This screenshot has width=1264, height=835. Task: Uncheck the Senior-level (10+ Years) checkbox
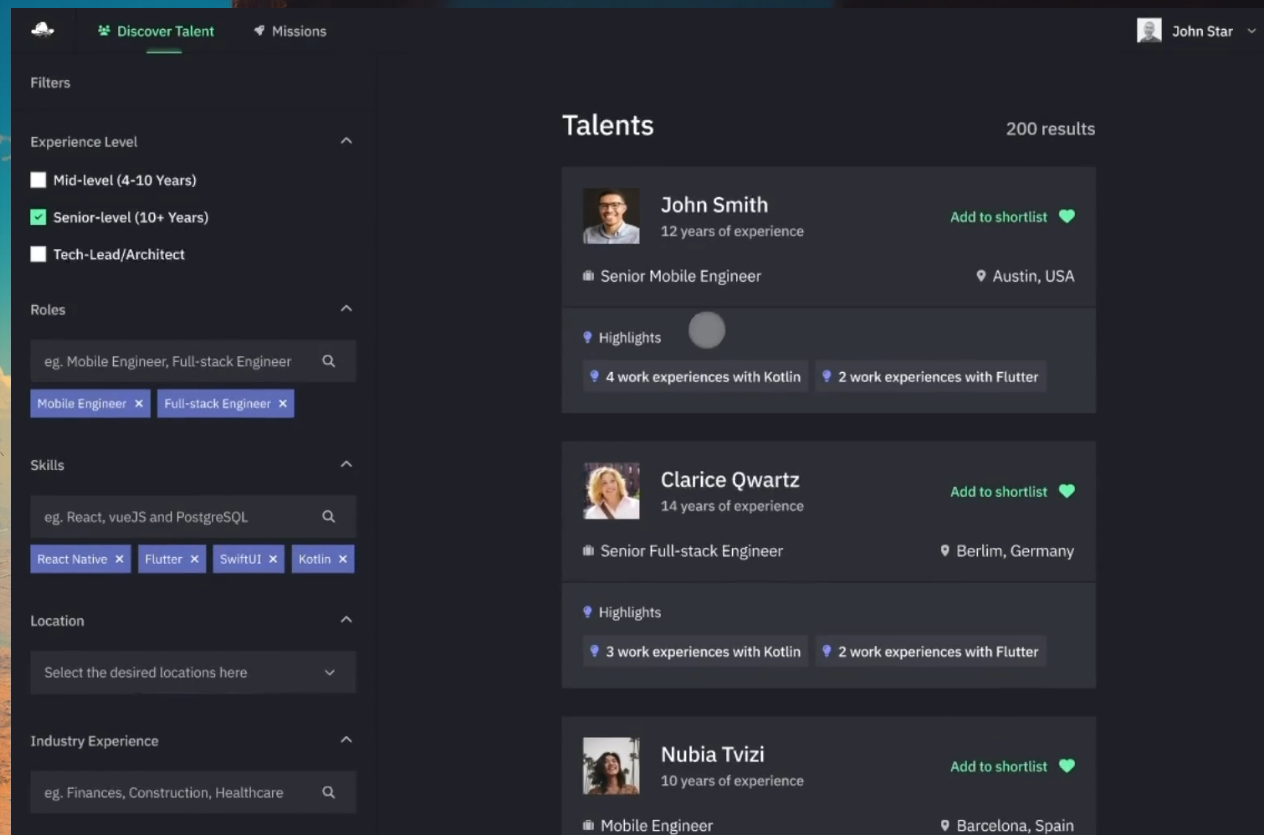[38, 217]
